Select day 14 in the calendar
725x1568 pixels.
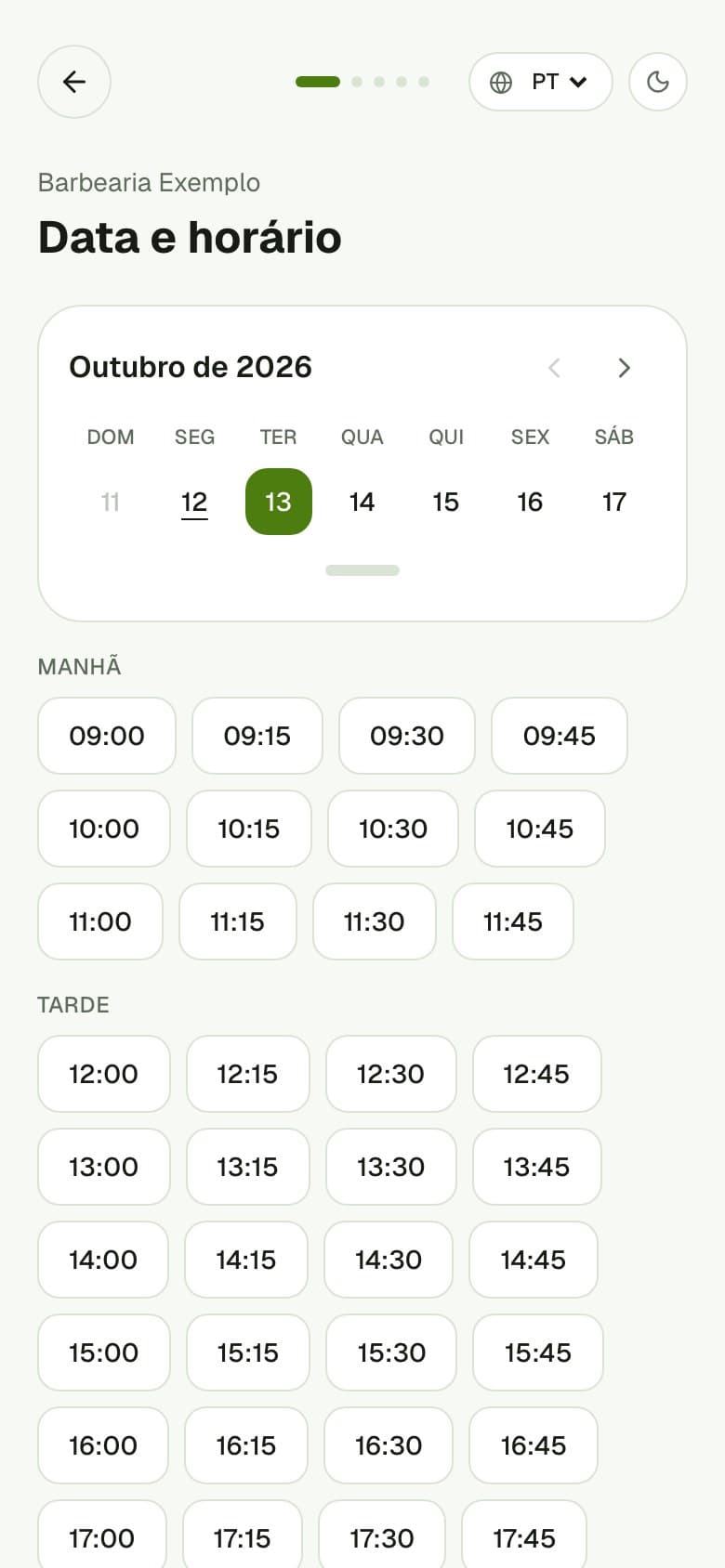pos(362,502)
